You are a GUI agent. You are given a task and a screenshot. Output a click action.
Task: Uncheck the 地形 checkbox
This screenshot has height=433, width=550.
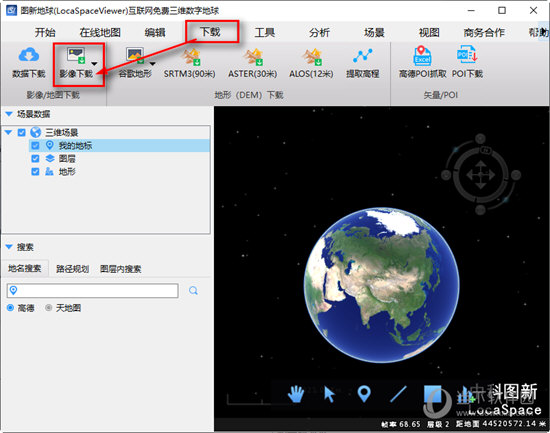(35, 171)
